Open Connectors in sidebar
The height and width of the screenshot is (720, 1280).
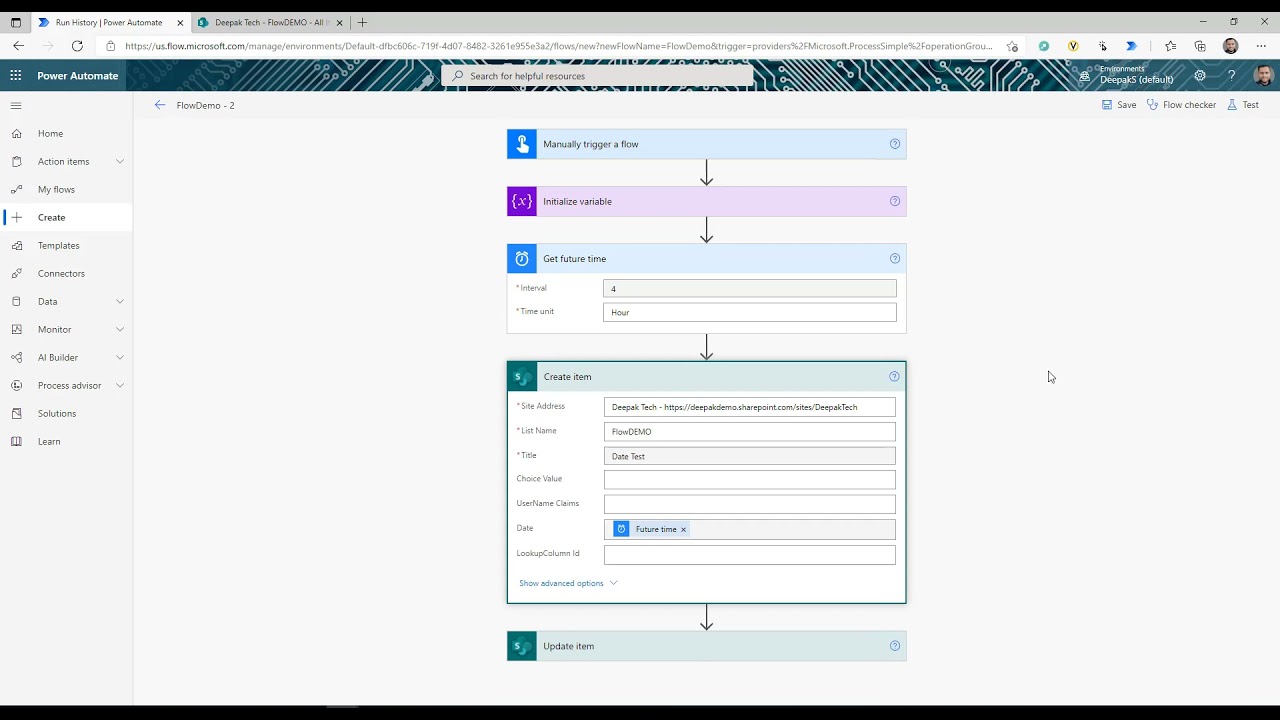61,273
